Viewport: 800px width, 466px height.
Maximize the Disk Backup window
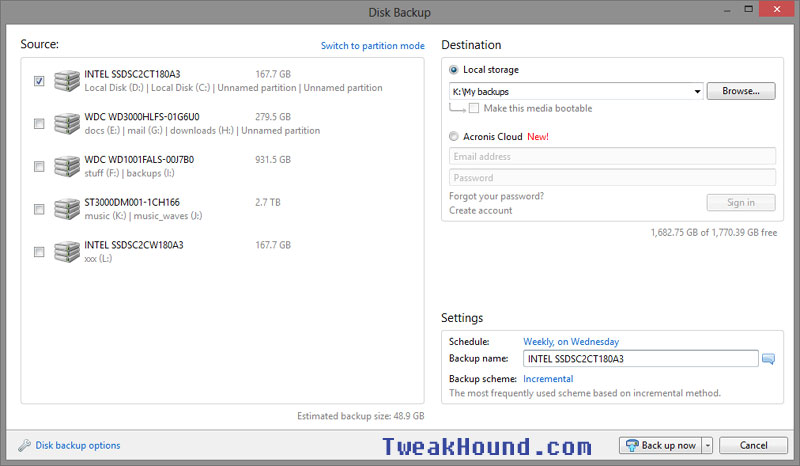point(748,9)
